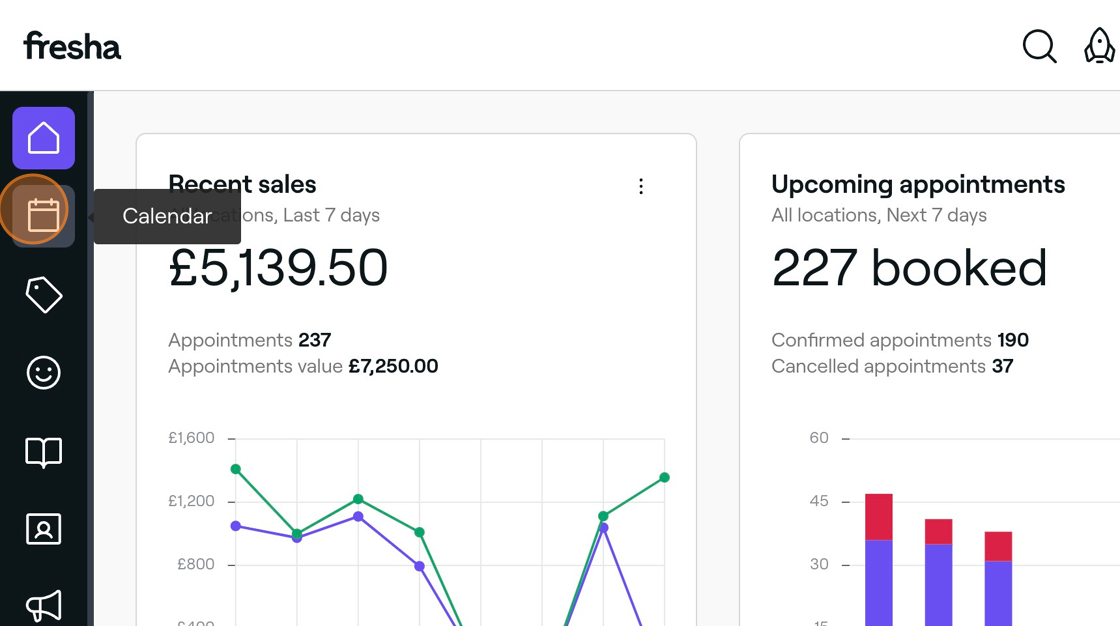Click Confirmed appointments 190 text
1120x626 pixels.
(900, 339)
